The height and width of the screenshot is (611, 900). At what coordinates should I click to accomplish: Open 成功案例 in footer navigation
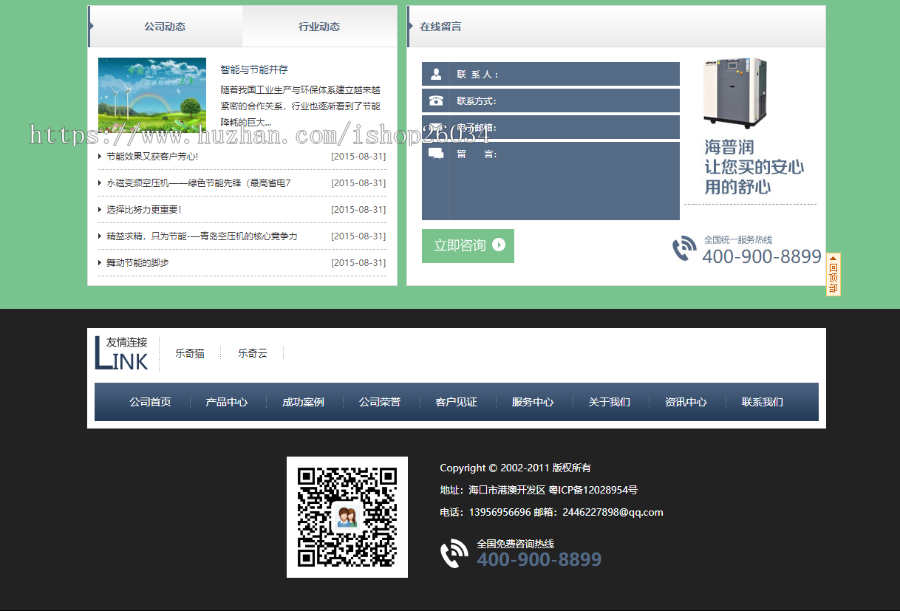coord(303,402)
